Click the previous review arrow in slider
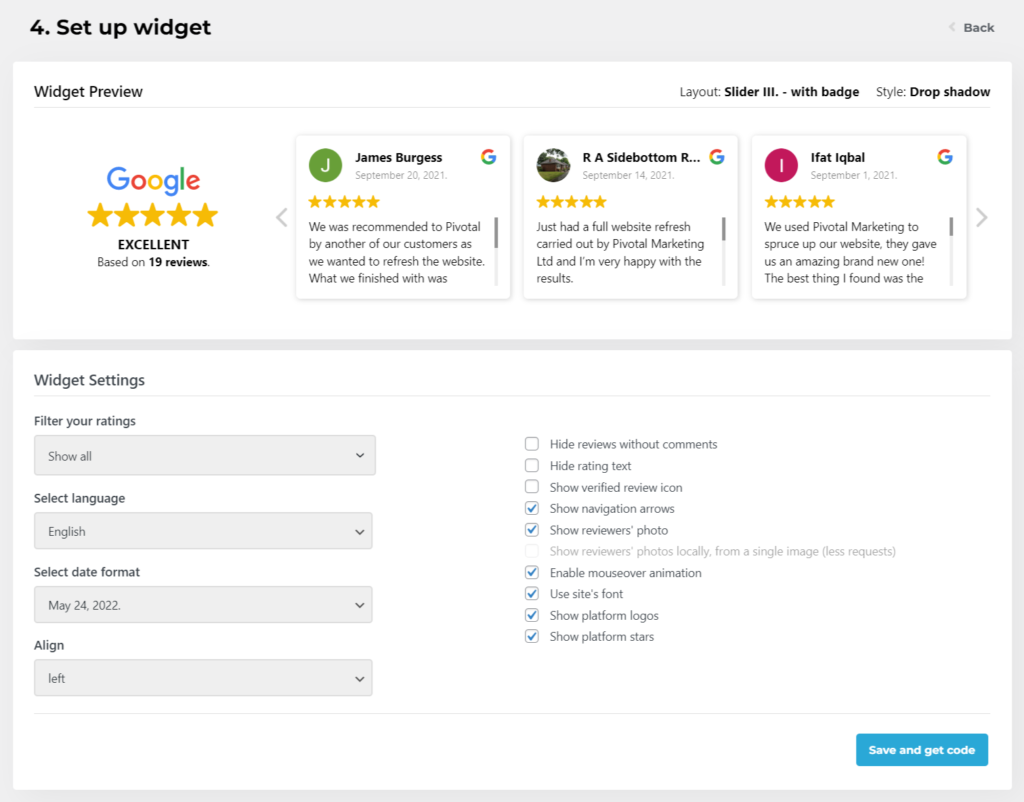The width and height of the screenshot is (1024, 802). (x=281, y=217)
